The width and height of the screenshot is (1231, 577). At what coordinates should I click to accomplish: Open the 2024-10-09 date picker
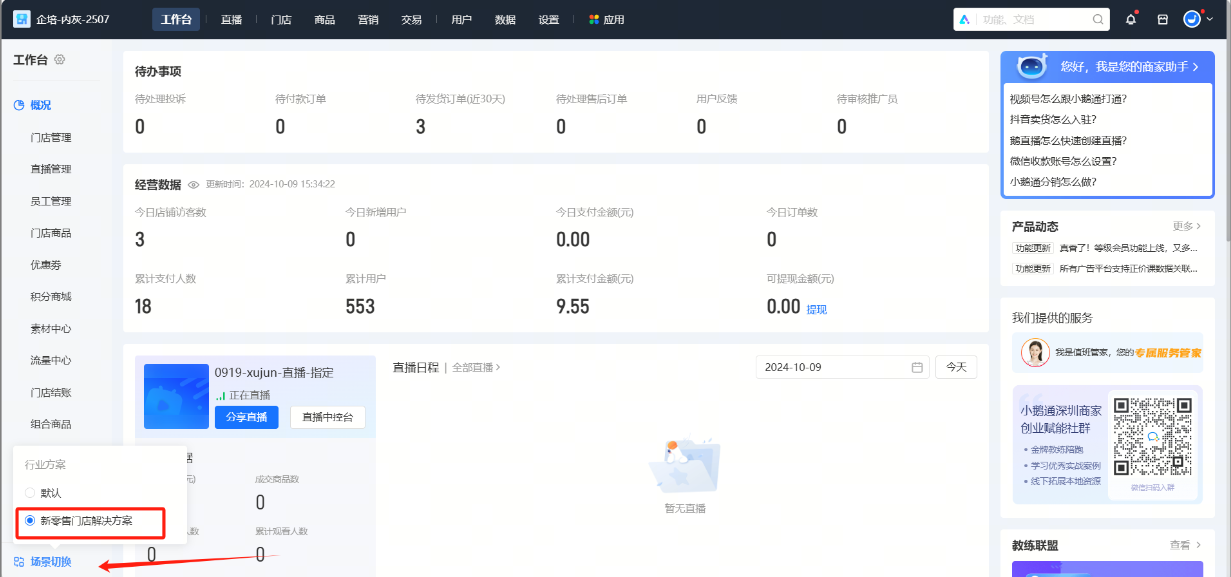pos(842,367)
